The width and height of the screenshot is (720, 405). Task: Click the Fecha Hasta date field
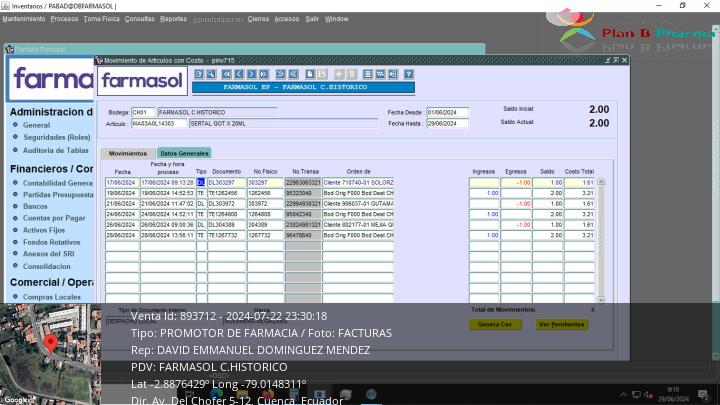[x=448, y=124]
